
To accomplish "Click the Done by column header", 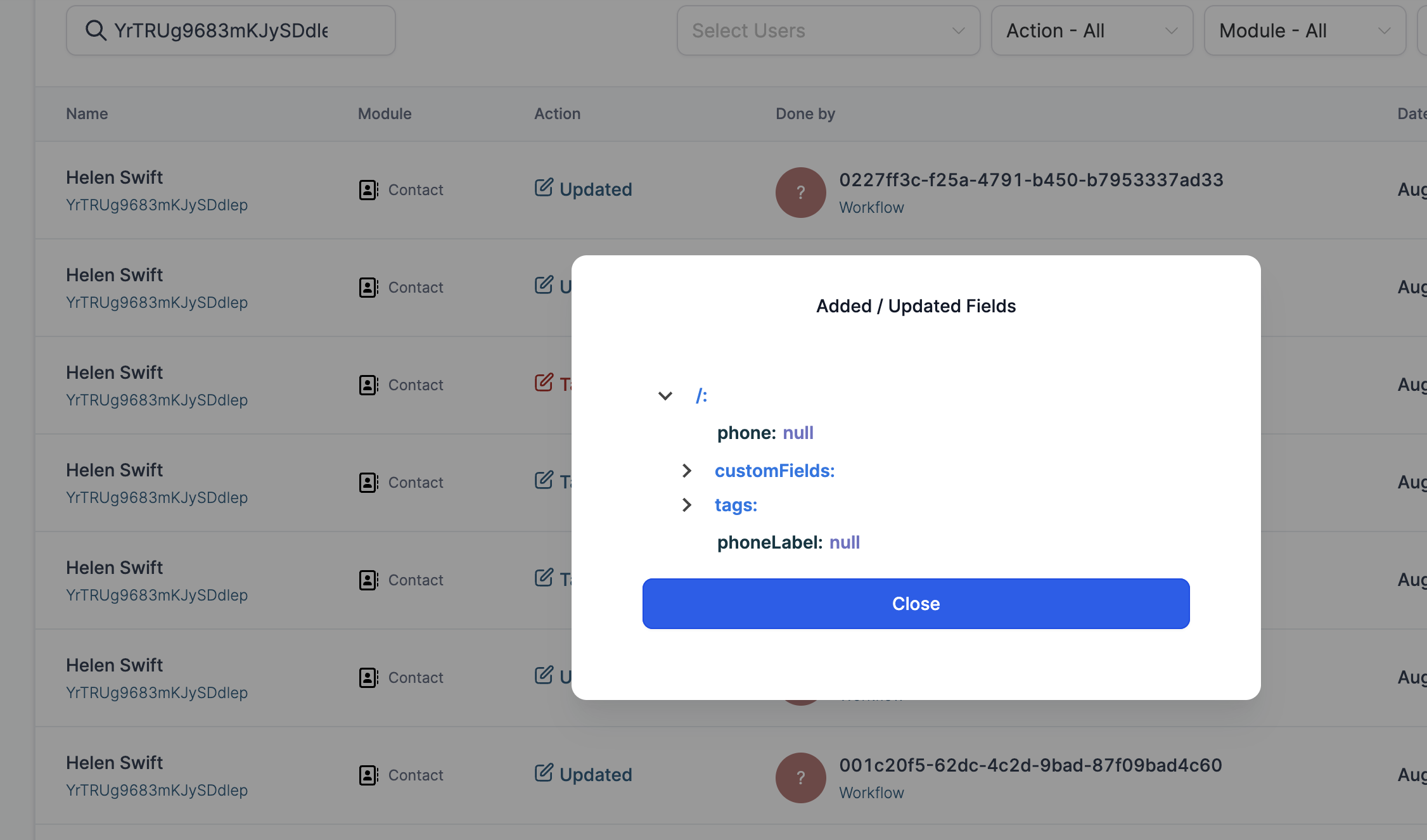I will point(805,114).
